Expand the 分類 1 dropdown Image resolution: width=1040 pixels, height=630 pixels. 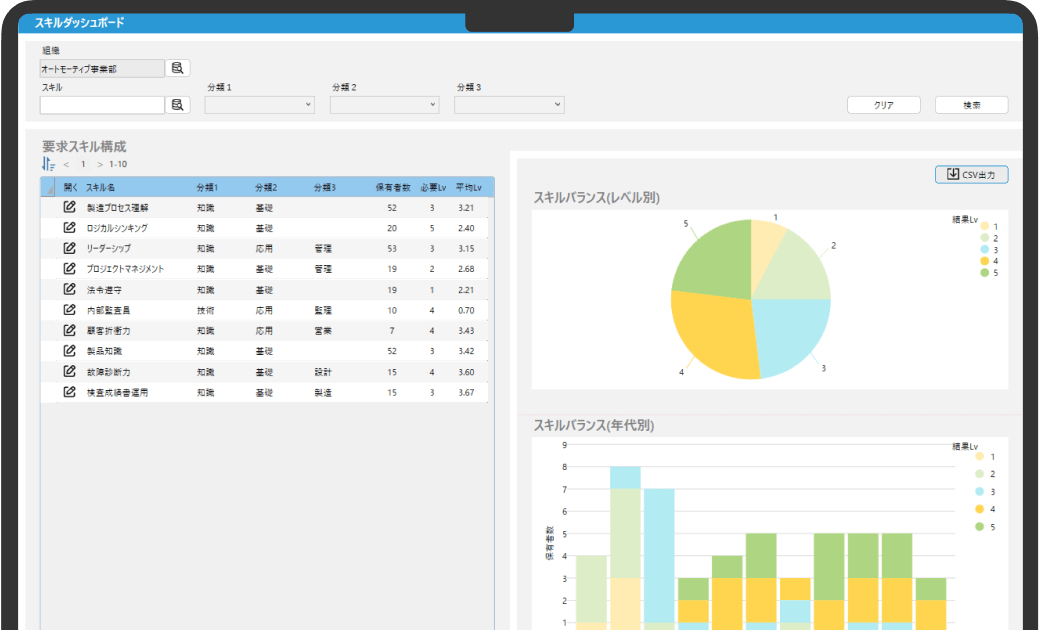click(x=259, y=105)
